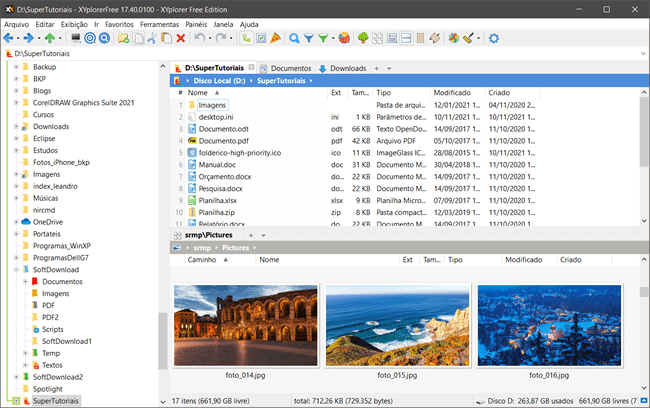
Task: Click the Pictures breadcrumb in lower pane
Action: [x=235, y=248]
